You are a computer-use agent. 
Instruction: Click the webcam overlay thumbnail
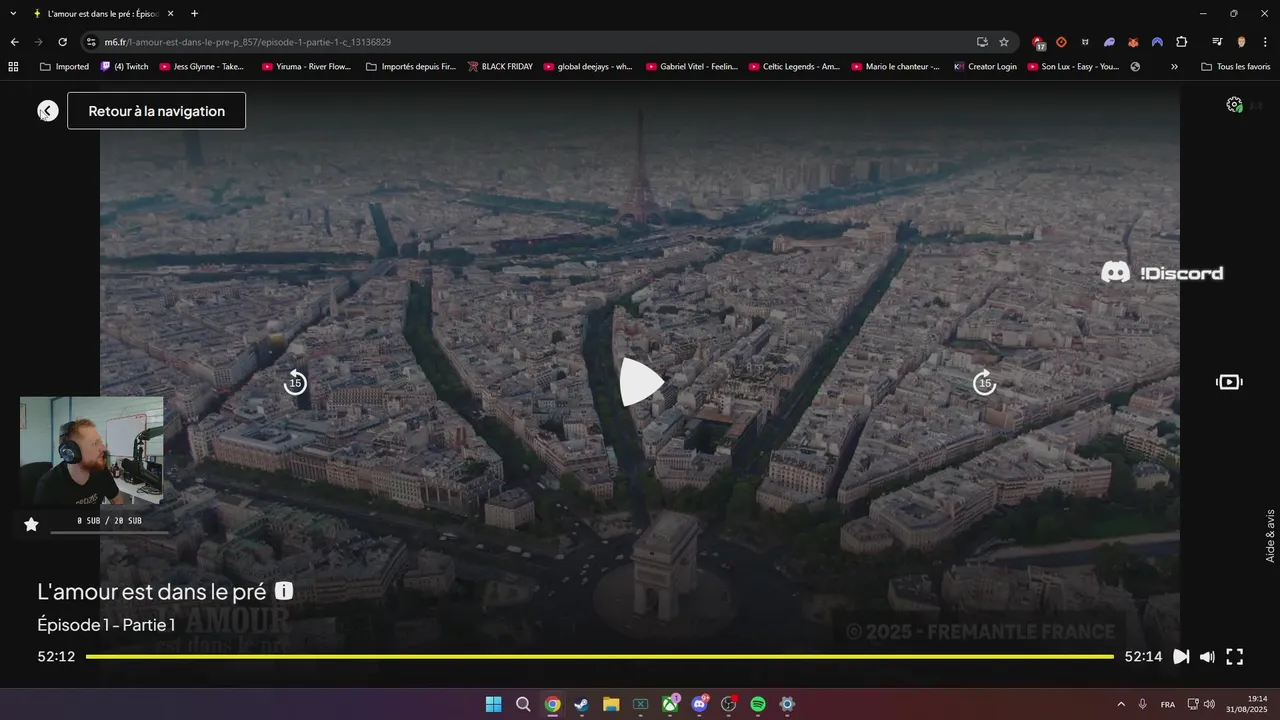pyautogui.click(x=91, y=452)
